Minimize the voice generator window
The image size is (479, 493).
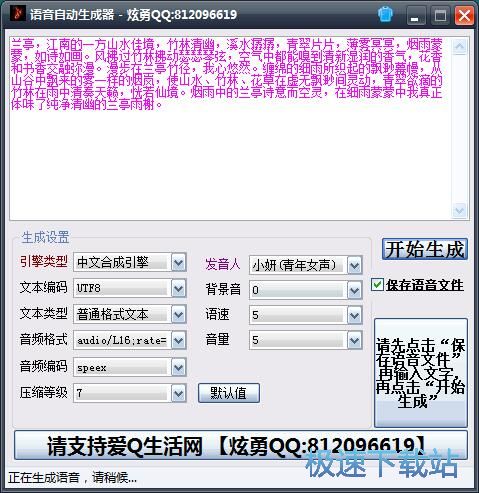415,16
